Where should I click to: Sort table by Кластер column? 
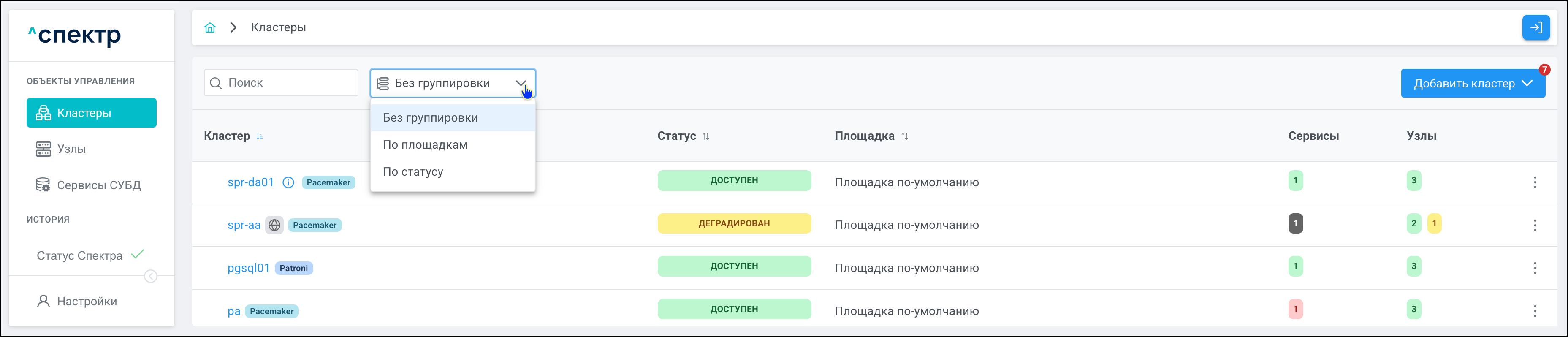[x=260, y=136]
